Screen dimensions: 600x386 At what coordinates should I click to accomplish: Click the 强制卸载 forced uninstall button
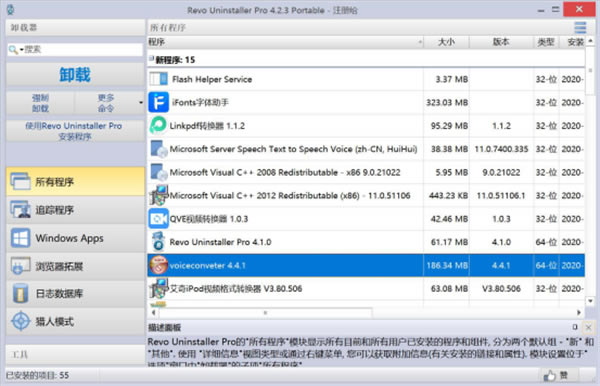(x=40, y=103)
